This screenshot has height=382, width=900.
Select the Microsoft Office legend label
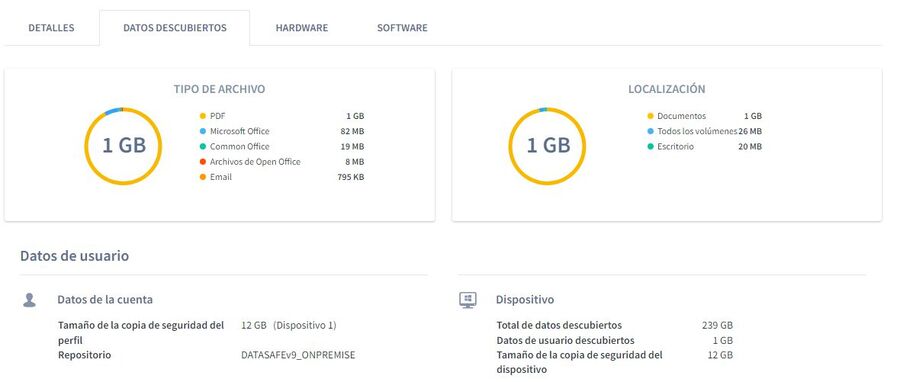(239, 131)
